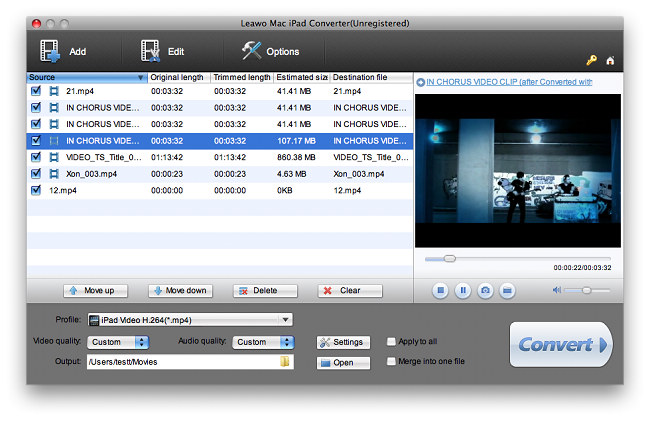The height and width of the screenshot is (421, 650).
Task: Click the Estimated size column header
Action: pyautogui.click(x=302, y=77)
